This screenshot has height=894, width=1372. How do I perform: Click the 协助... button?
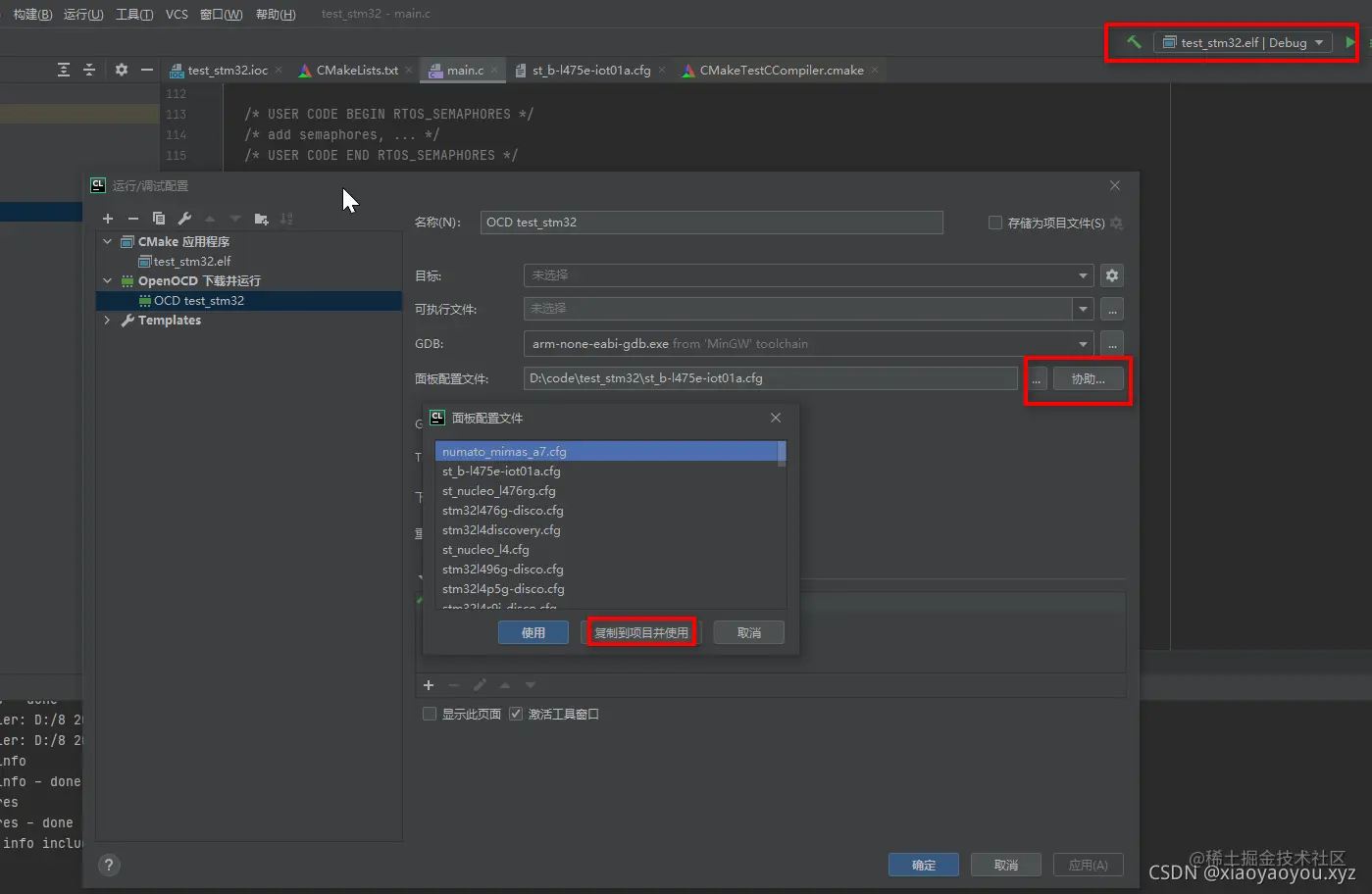coord(1089,379)
